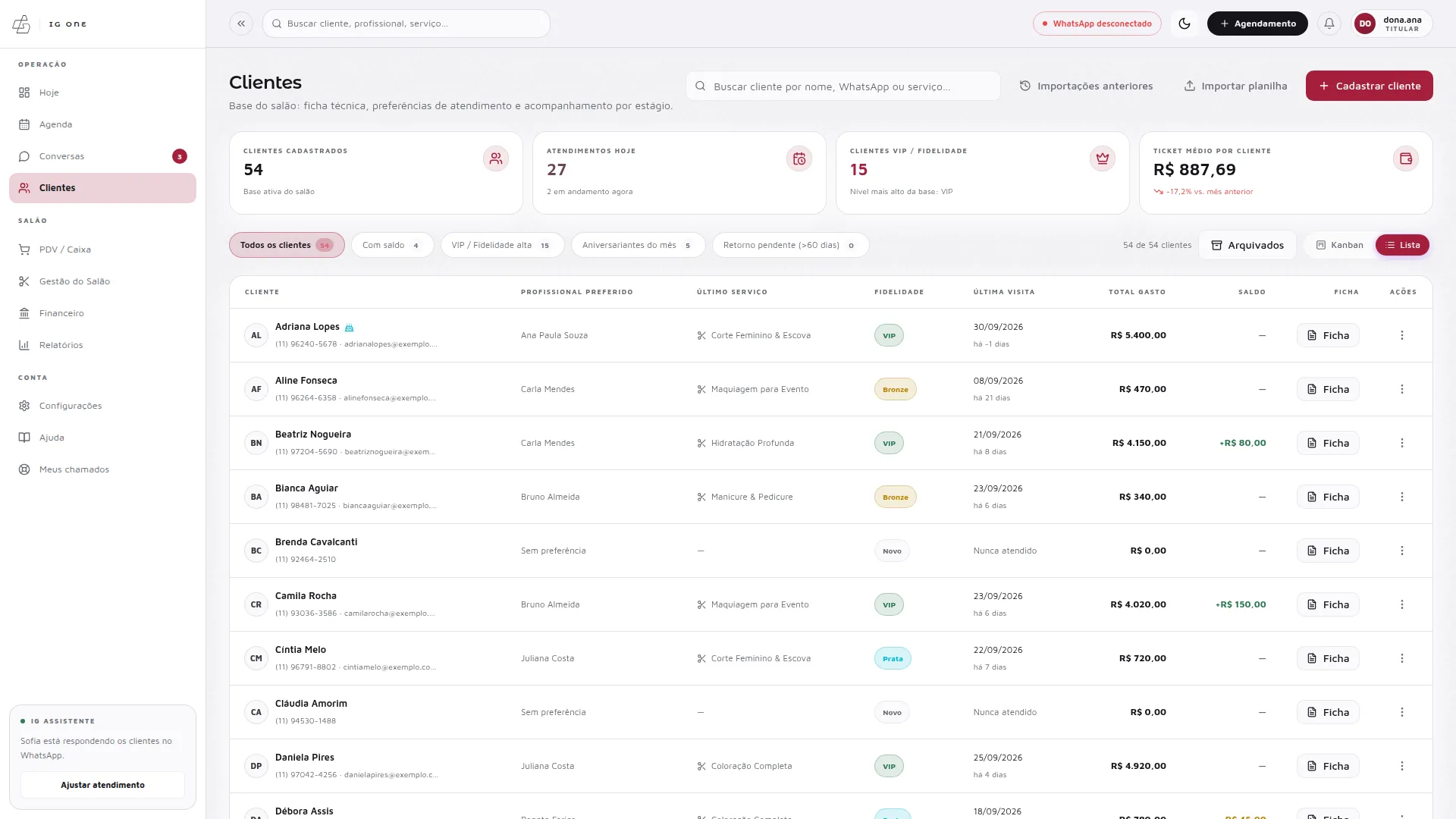Click the Agendamento button
The width and height of the screenshot is (1456, 819).
1257,24
